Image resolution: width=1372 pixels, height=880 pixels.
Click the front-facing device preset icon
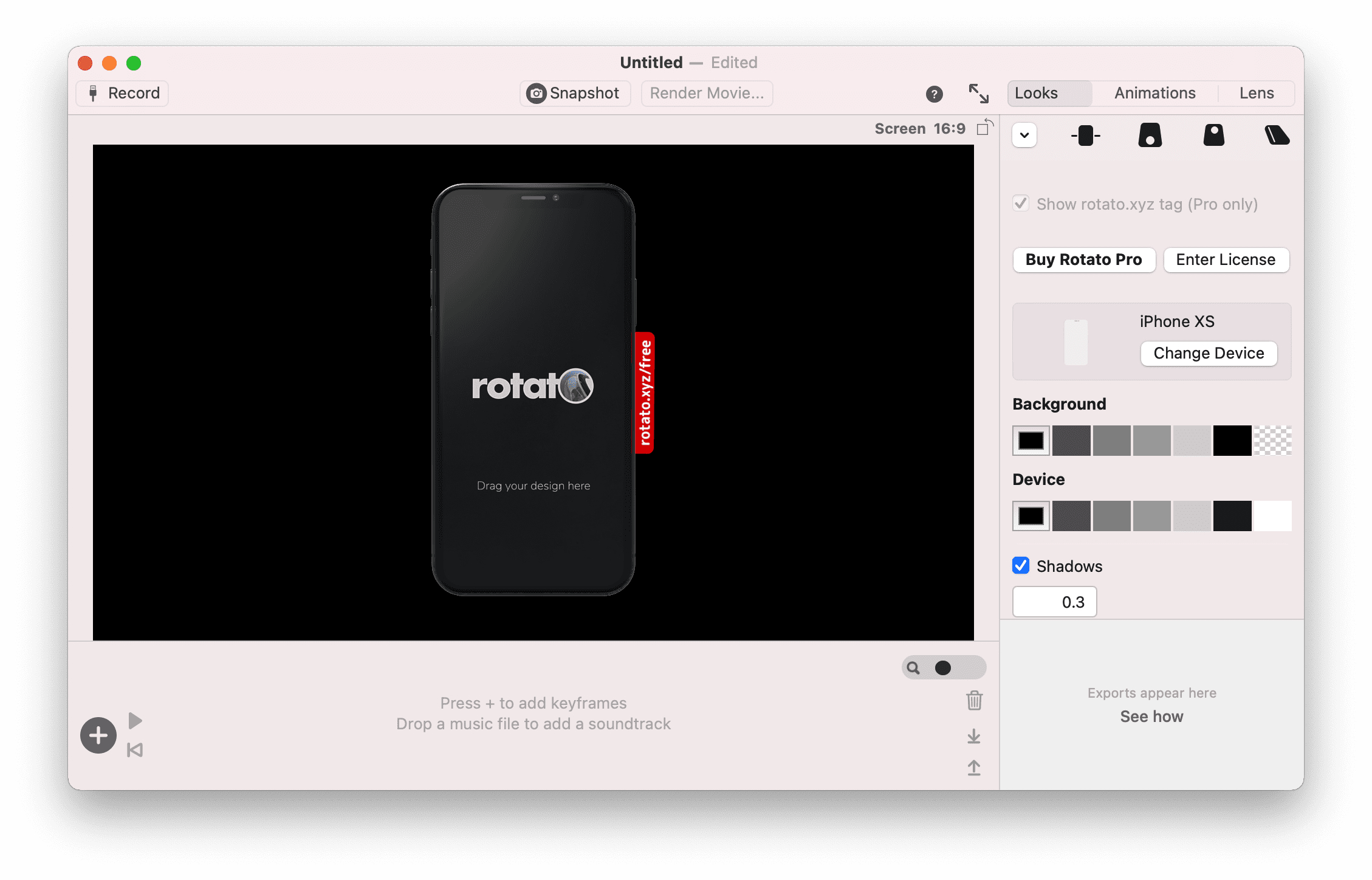click(x=1085, y=135)
